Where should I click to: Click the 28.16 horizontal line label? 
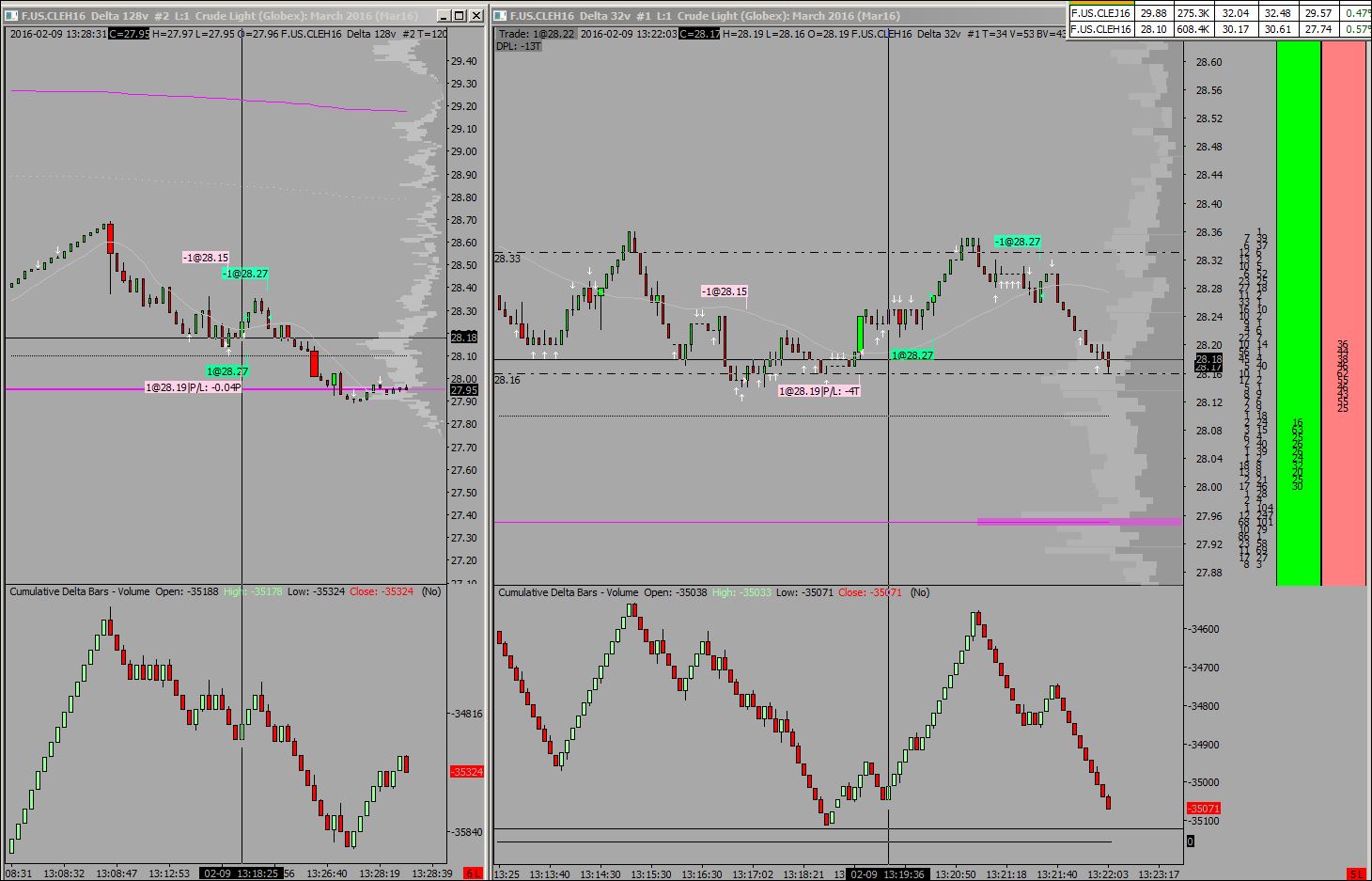[x=507, y=380]
